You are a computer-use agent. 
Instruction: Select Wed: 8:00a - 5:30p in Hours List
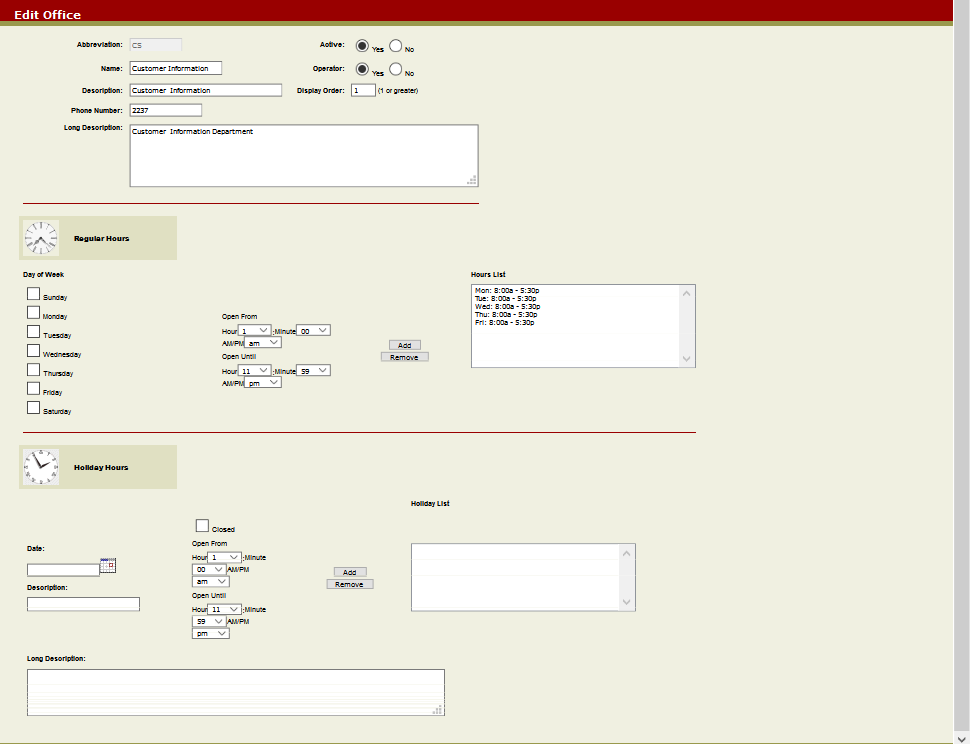click(x=507, y=306)
